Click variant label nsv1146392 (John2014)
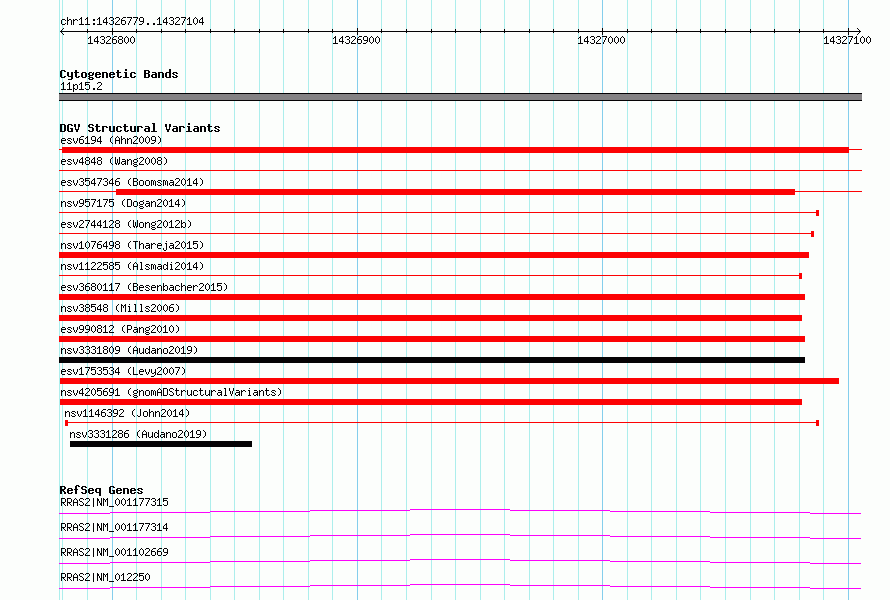 pos(127,413)
